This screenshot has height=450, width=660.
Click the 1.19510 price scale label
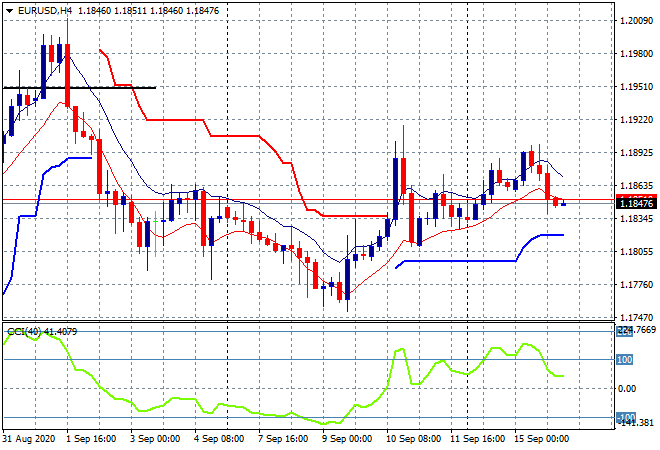(637, 86)
